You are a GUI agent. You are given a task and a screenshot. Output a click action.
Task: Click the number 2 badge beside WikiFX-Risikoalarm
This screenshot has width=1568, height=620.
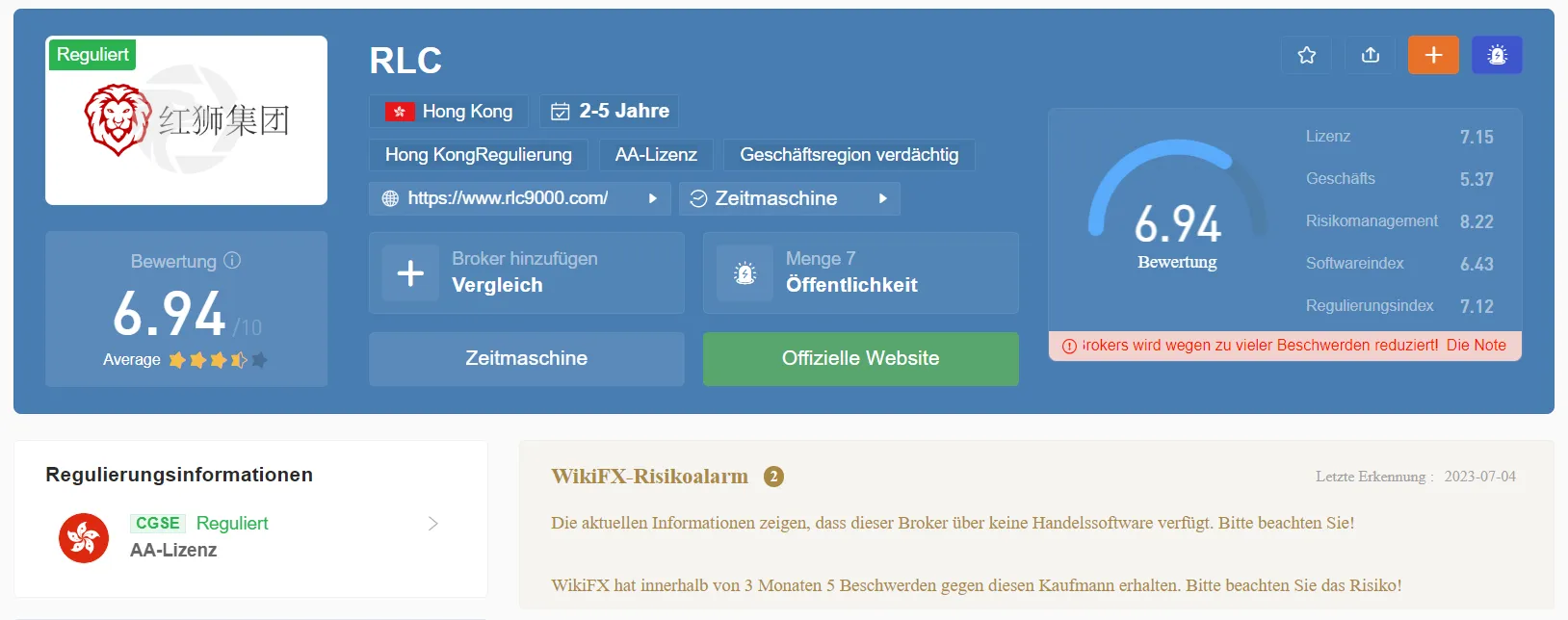click(x=772, y=477)
